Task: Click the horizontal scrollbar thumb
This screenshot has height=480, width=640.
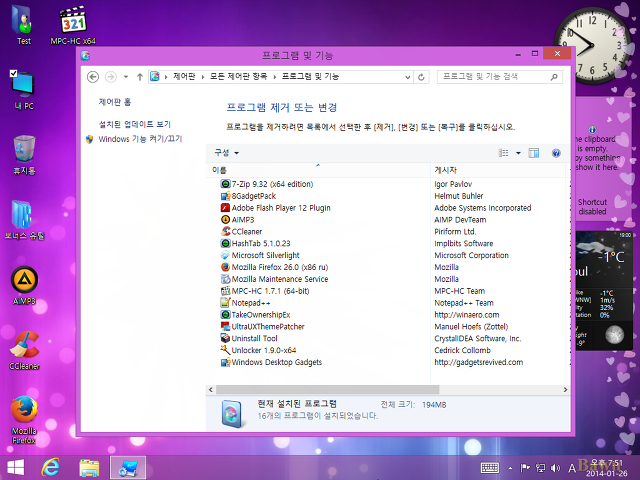Action: coord(327,390)
